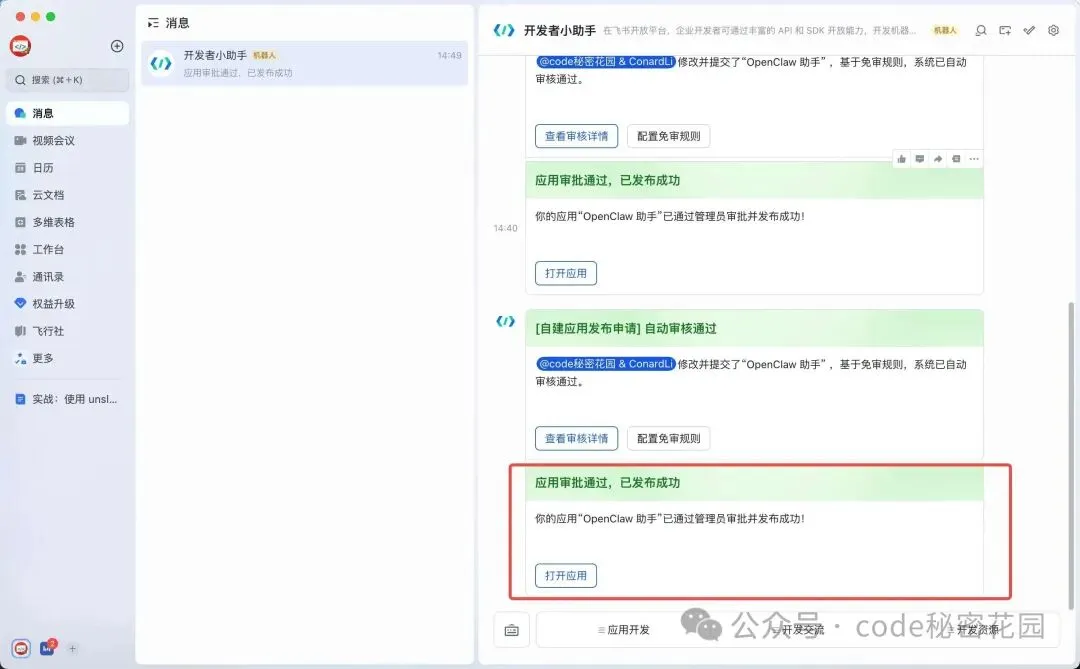Click the 机器人 tag in the chat header

click(945, 30)
